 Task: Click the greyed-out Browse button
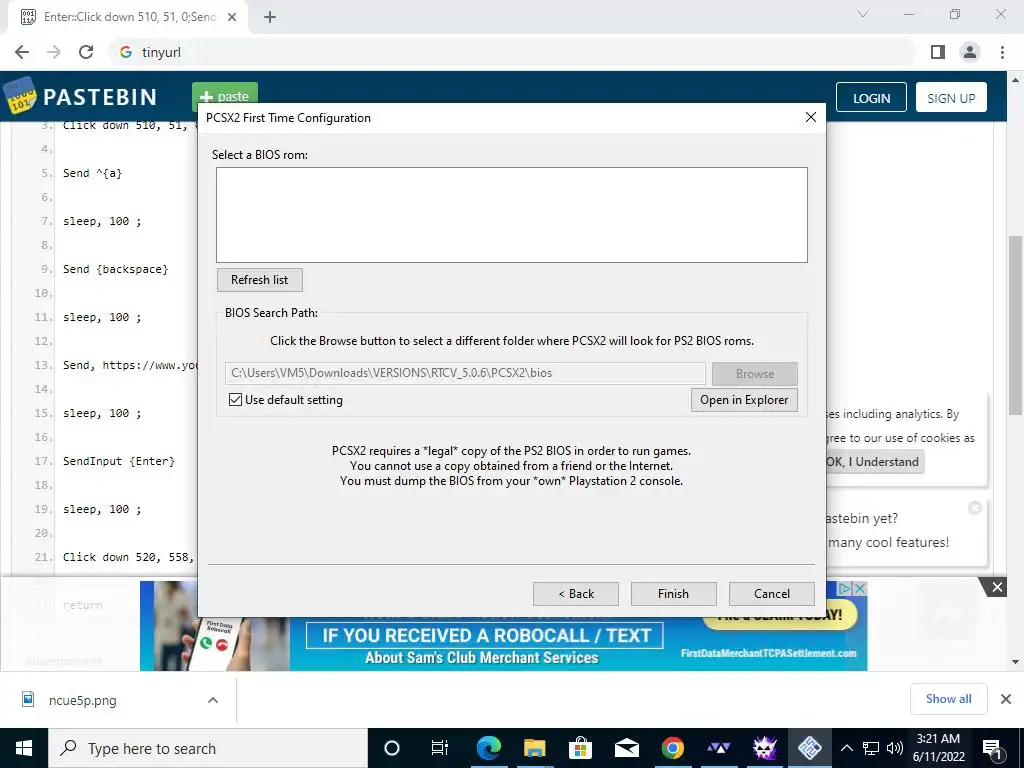(x=754, y=374)
